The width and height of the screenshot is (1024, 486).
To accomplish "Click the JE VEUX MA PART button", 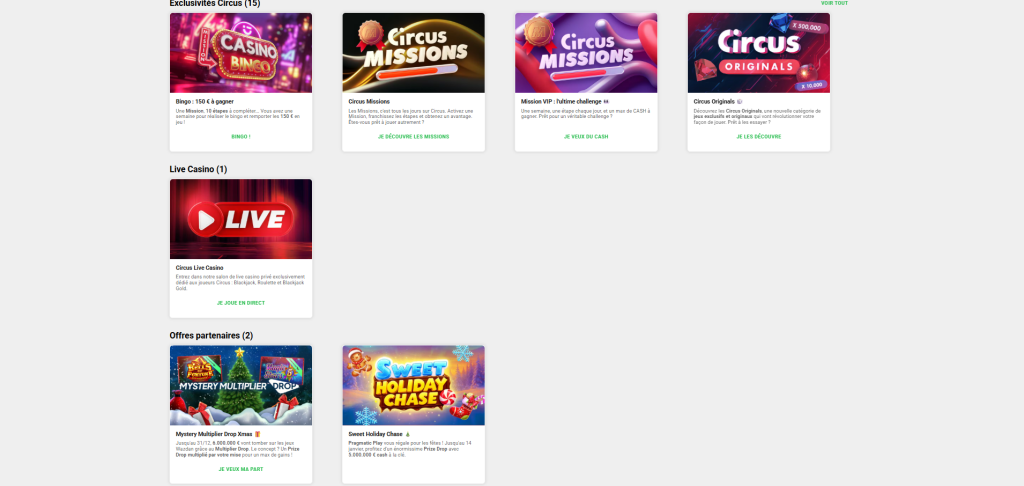I will click(x=241, y=469).
